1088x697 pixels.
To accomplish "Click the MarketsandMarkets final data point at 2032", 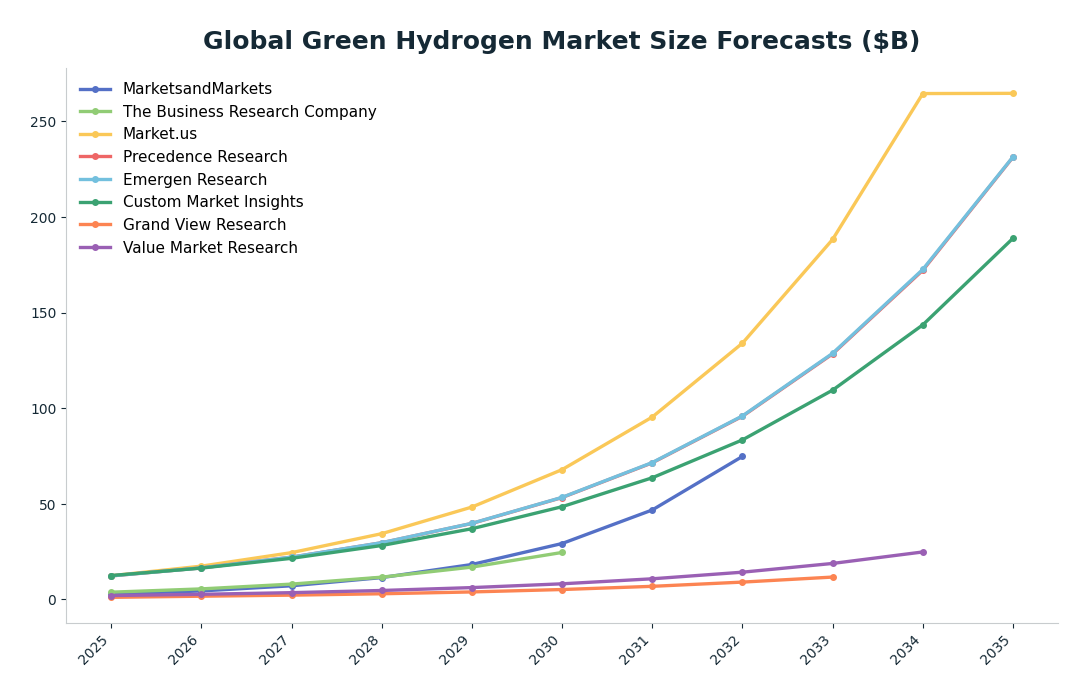I will [x=742, y=457].
